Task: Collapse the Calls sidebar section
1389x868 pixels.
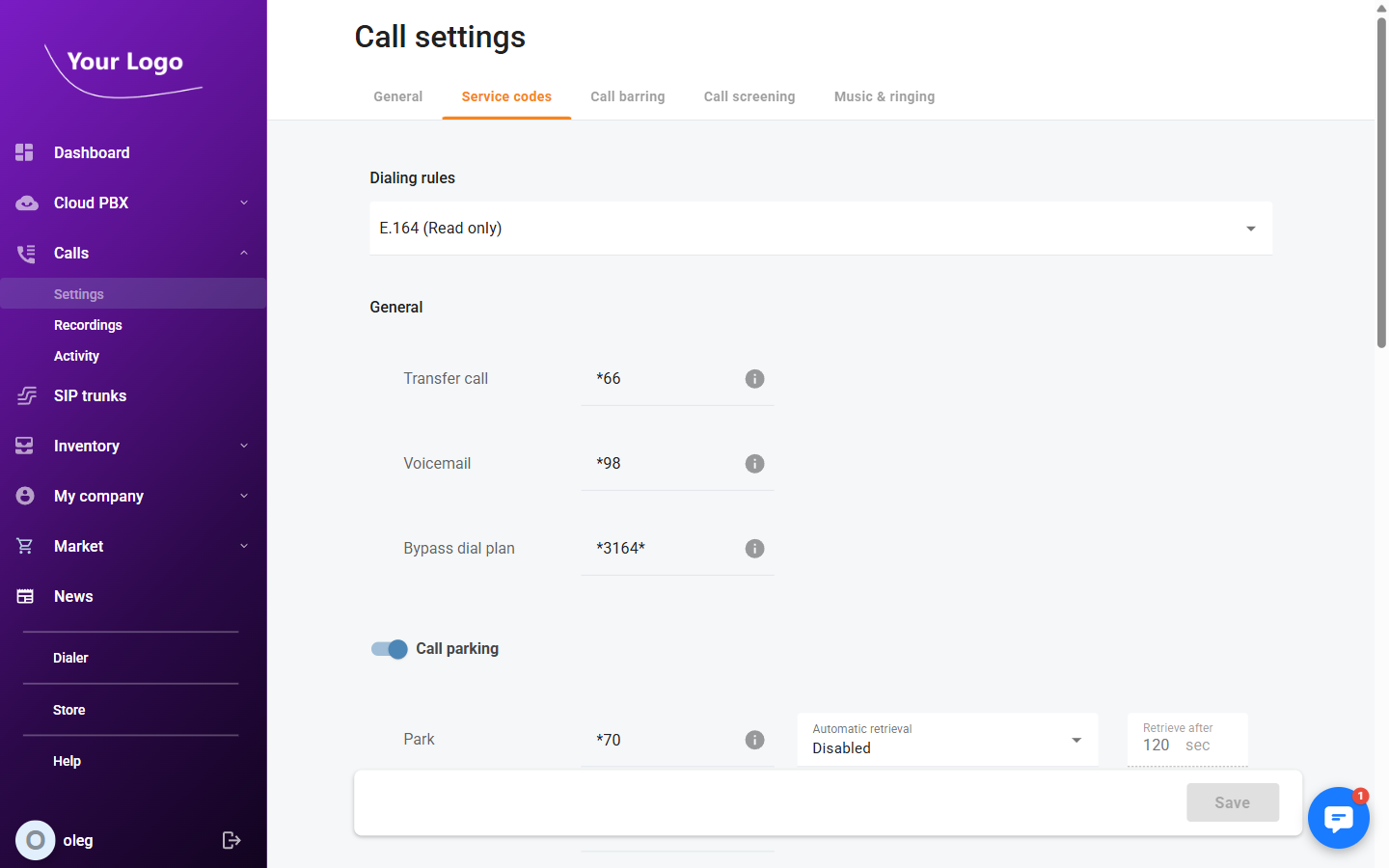Action: click(x=243, y=253)
